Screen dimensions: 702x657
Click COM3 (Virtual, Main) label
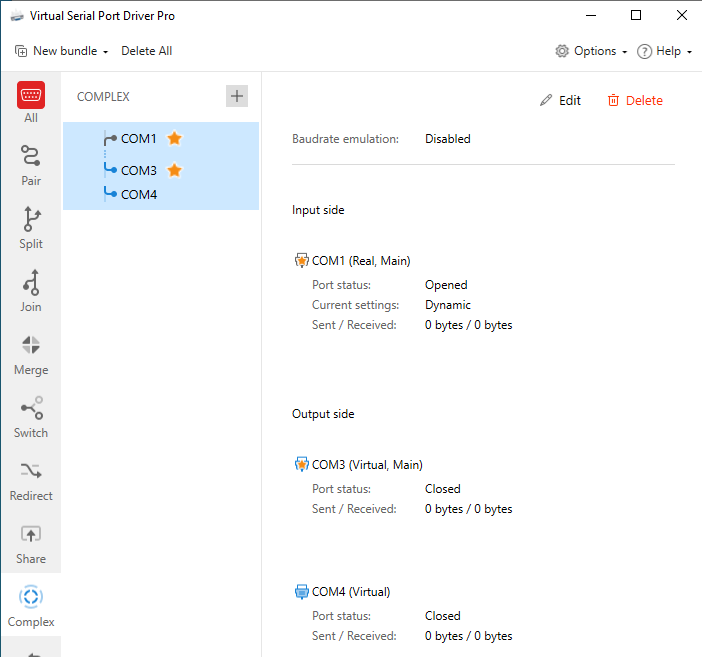click(x=367, y=465)
